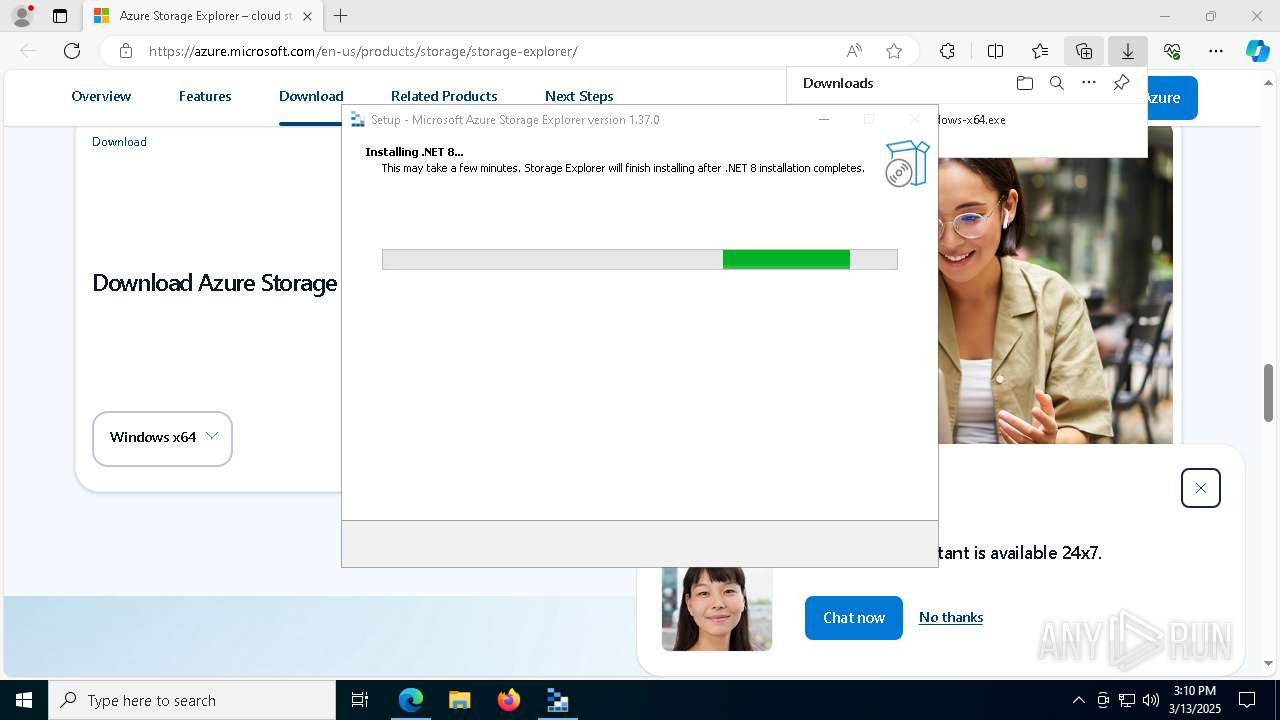Open the taskbar clock and date
The height and width of the screenshot is (720, 1280).
1194,700
